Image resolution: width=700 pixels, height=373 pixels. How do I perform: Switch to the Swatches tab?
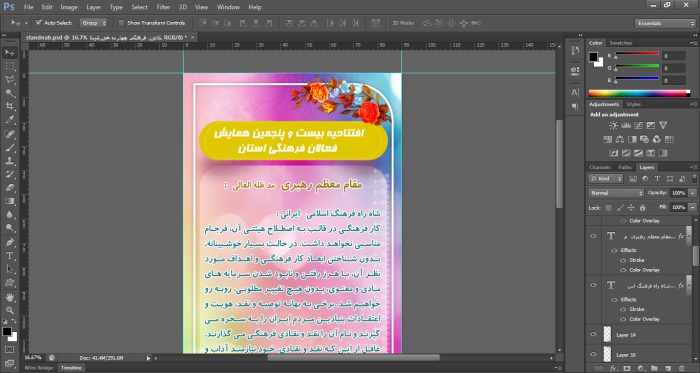(x=621, y=43)
